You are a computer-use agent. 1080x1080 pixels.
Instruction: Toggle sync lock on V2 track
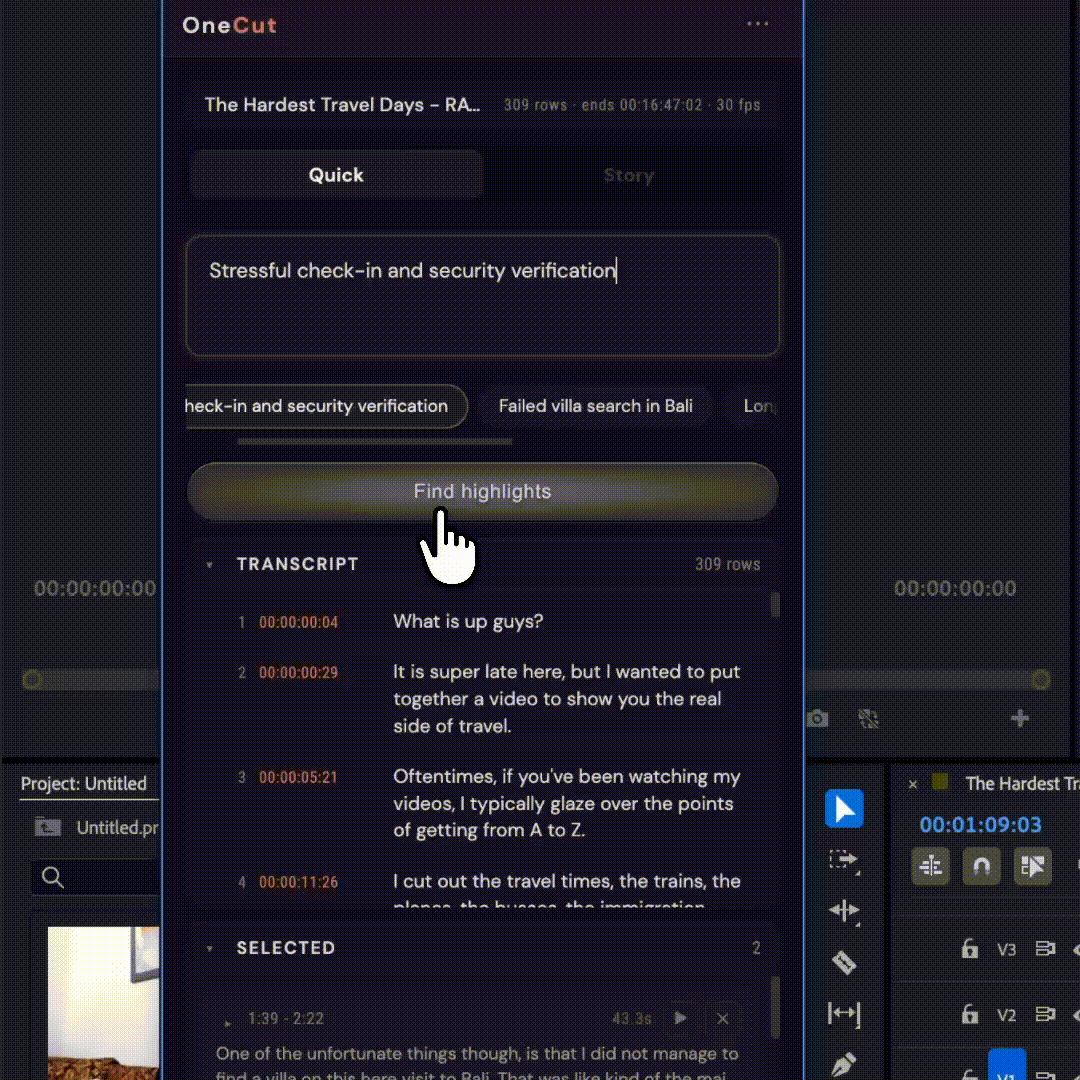[1046, 1014]
